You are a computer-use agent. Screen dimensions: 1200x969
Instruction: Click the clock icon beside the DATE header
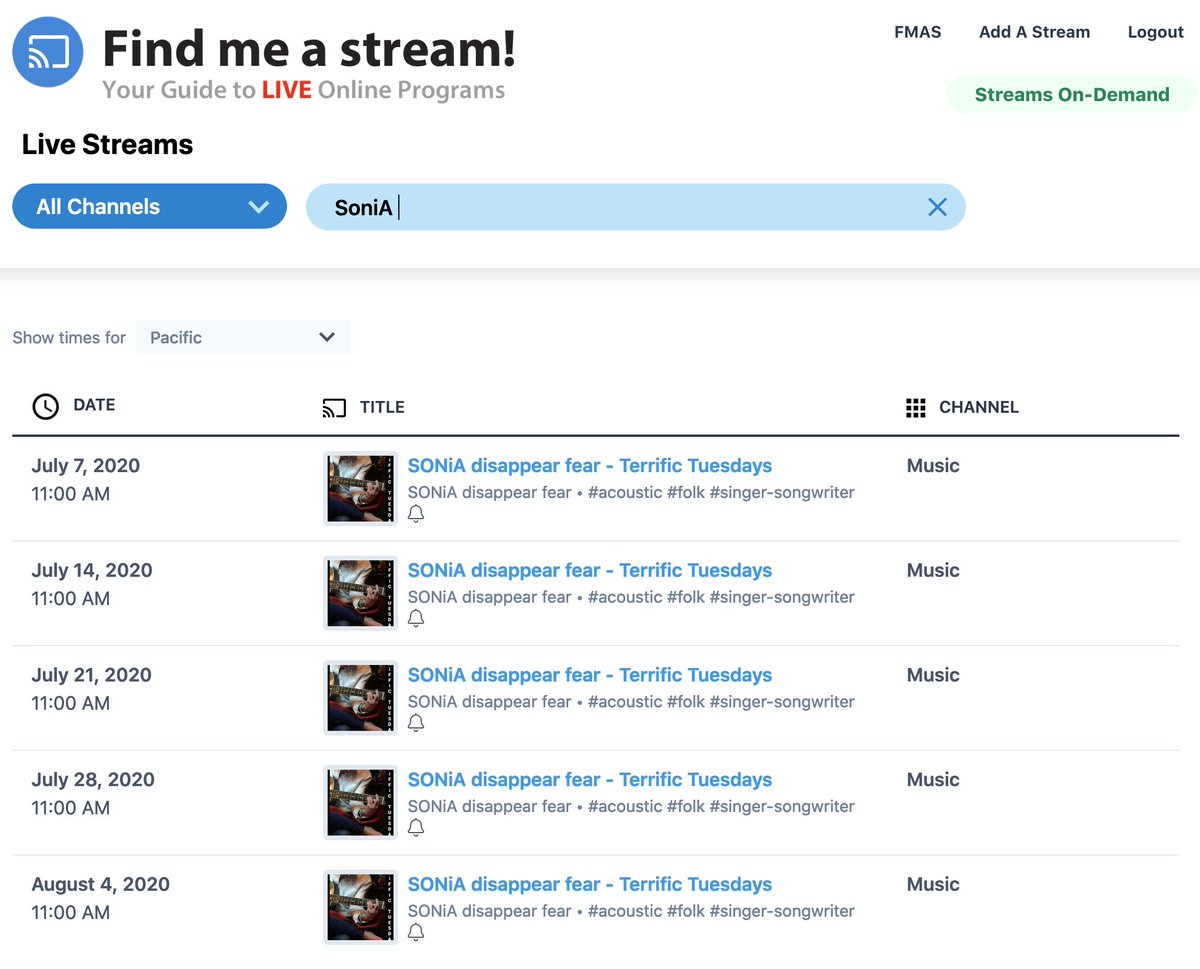45,407
